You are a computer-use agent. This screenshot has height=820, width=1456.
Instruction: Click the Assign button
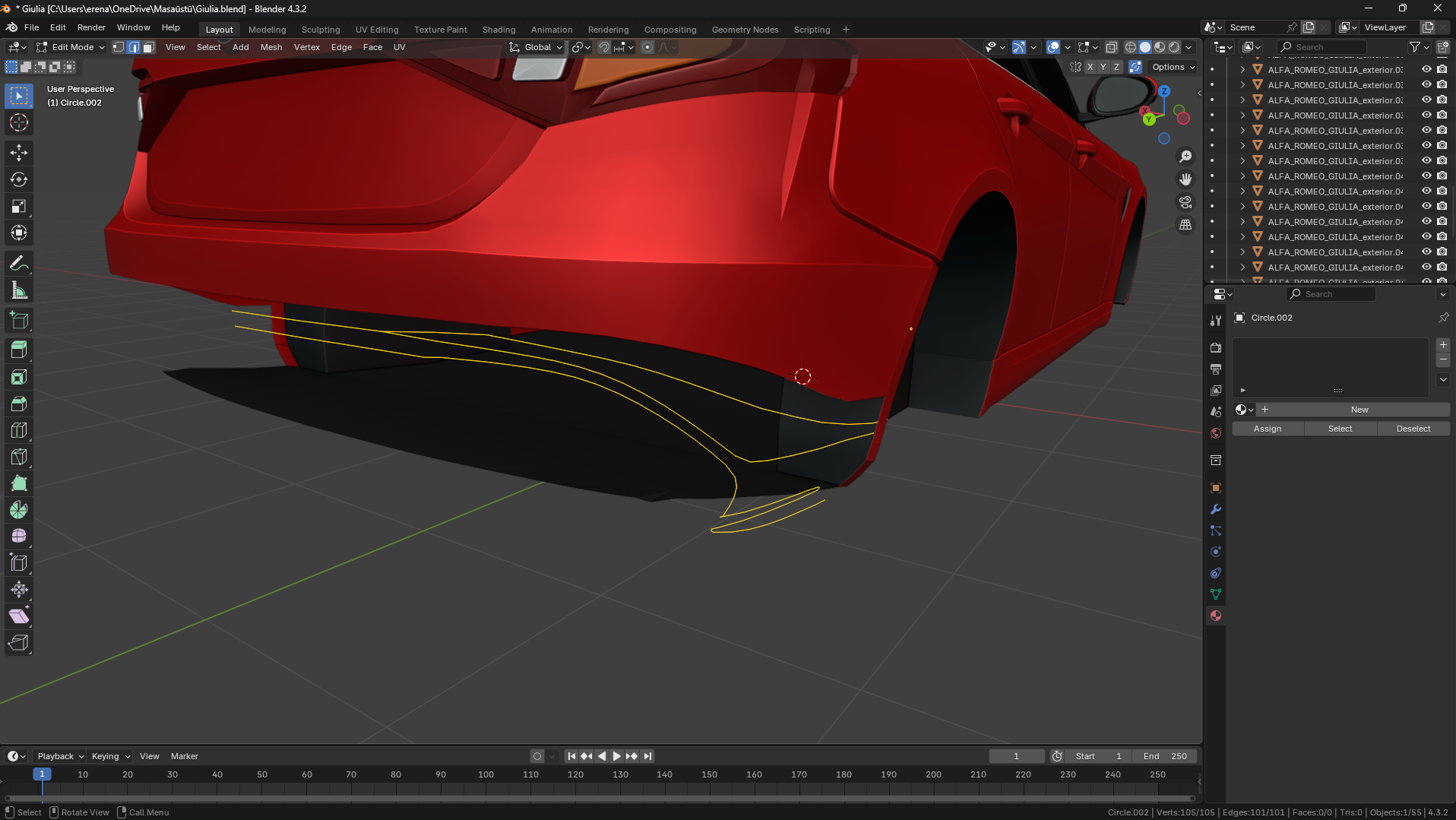1267,429
